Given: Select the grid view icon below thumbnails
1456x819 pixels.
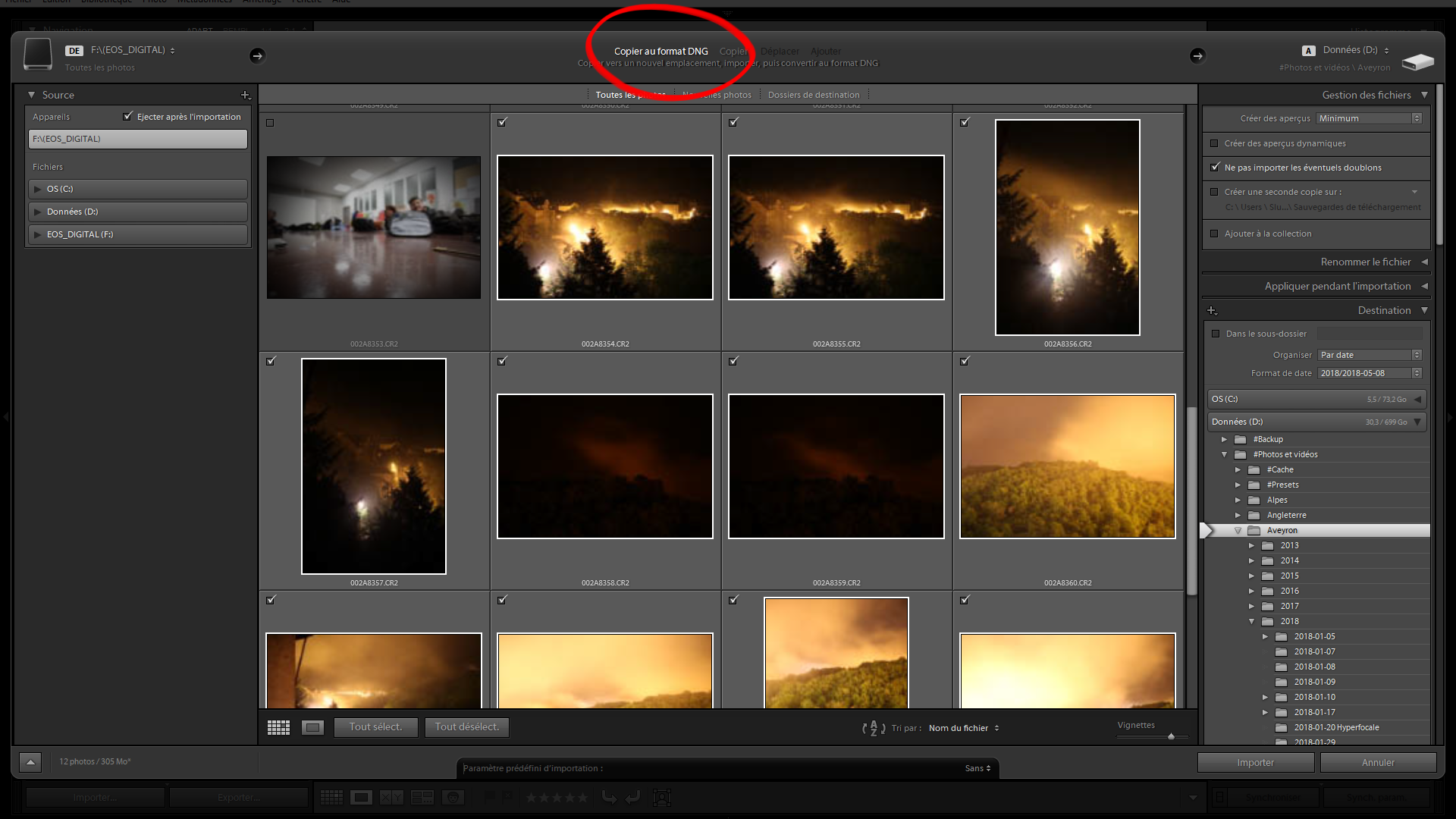Looking at the screenshot, I should point(278,727).
